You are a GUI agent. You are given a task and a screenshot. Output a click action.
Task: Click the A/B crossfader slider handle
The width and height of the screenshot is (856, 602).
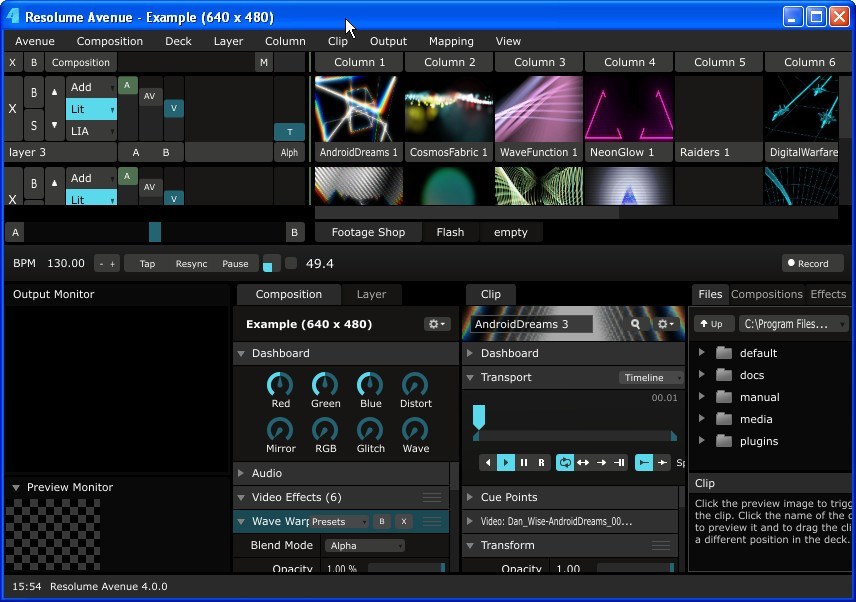coord(154,232)
